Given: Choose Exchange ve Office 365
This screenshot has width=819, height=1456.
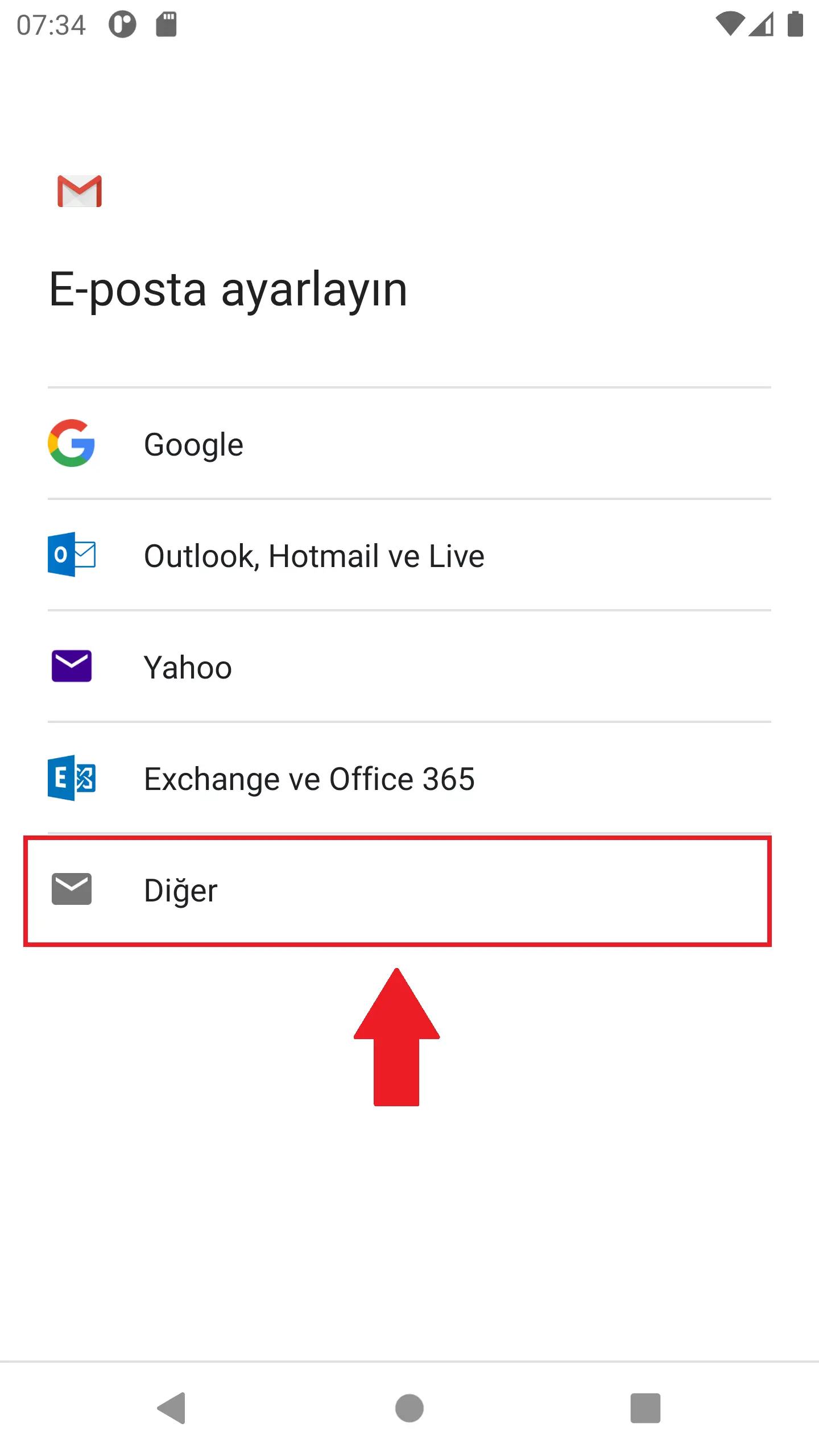Looking at the screenshot, I should click(x=409, y=778).
